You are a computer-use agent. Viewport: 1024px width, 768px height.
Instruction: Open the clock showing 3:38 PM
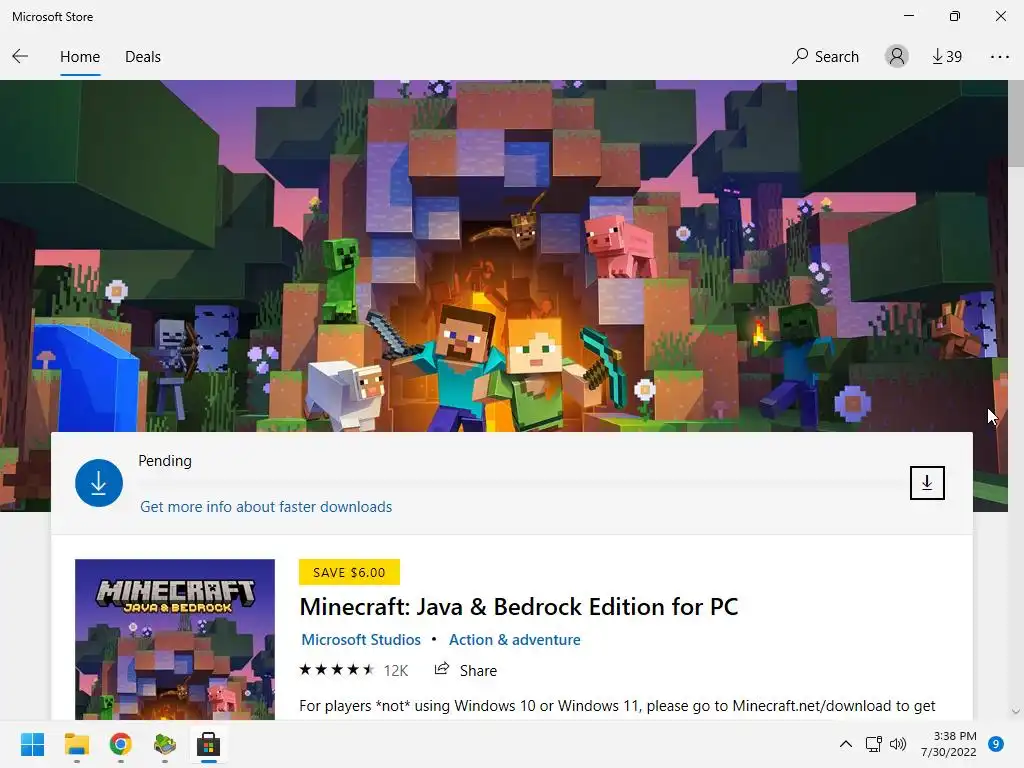point(948,744)
